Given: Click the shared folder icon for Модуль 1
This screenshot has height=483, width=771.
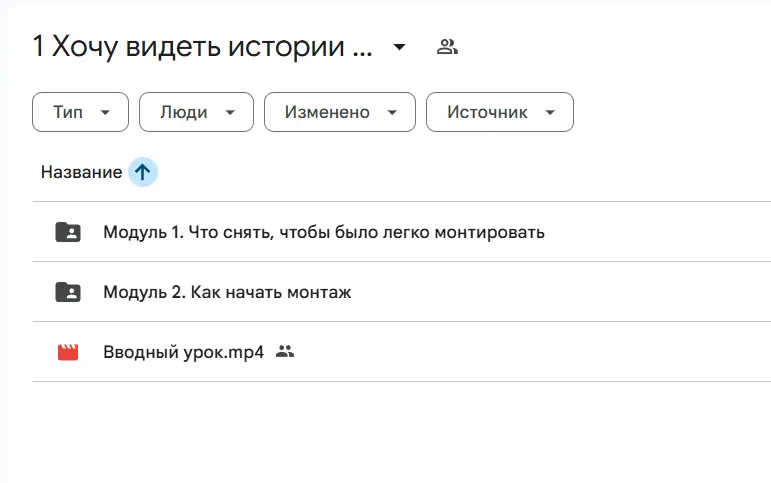Looking at the screenshot, I should pos(68,232).
